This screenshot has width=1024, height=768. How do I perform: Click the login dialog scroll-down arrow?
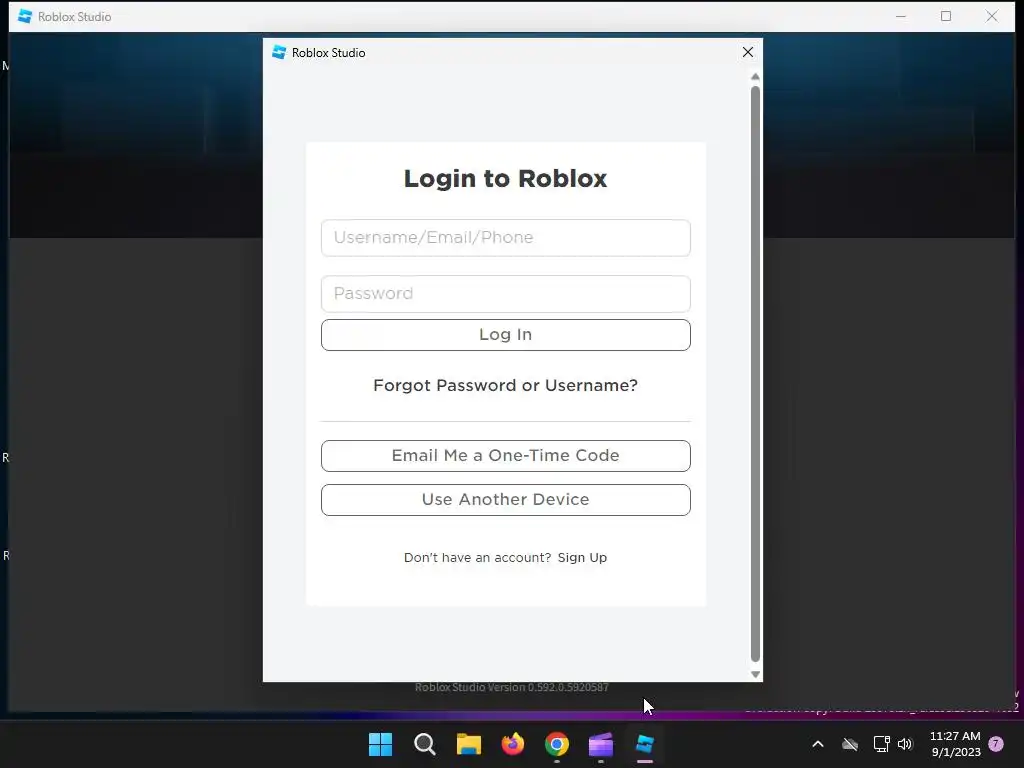pos(755,674)
